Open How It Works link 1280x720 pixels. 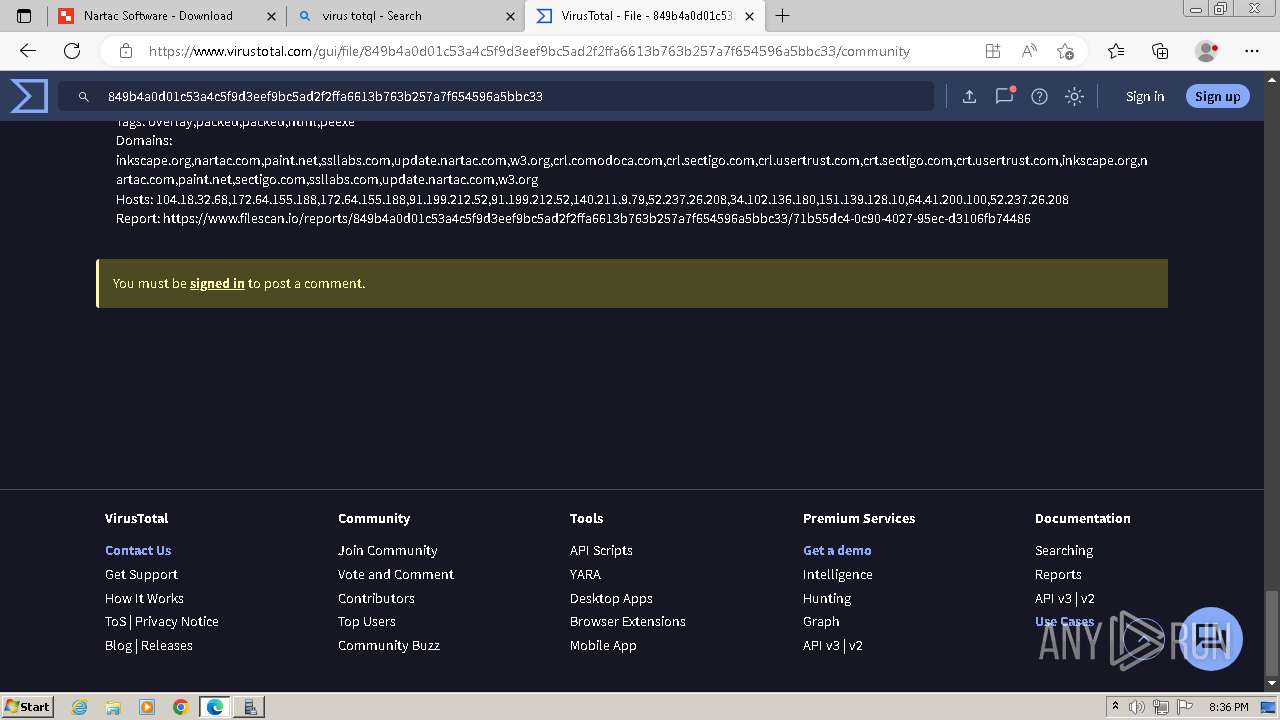coord(144,598)
